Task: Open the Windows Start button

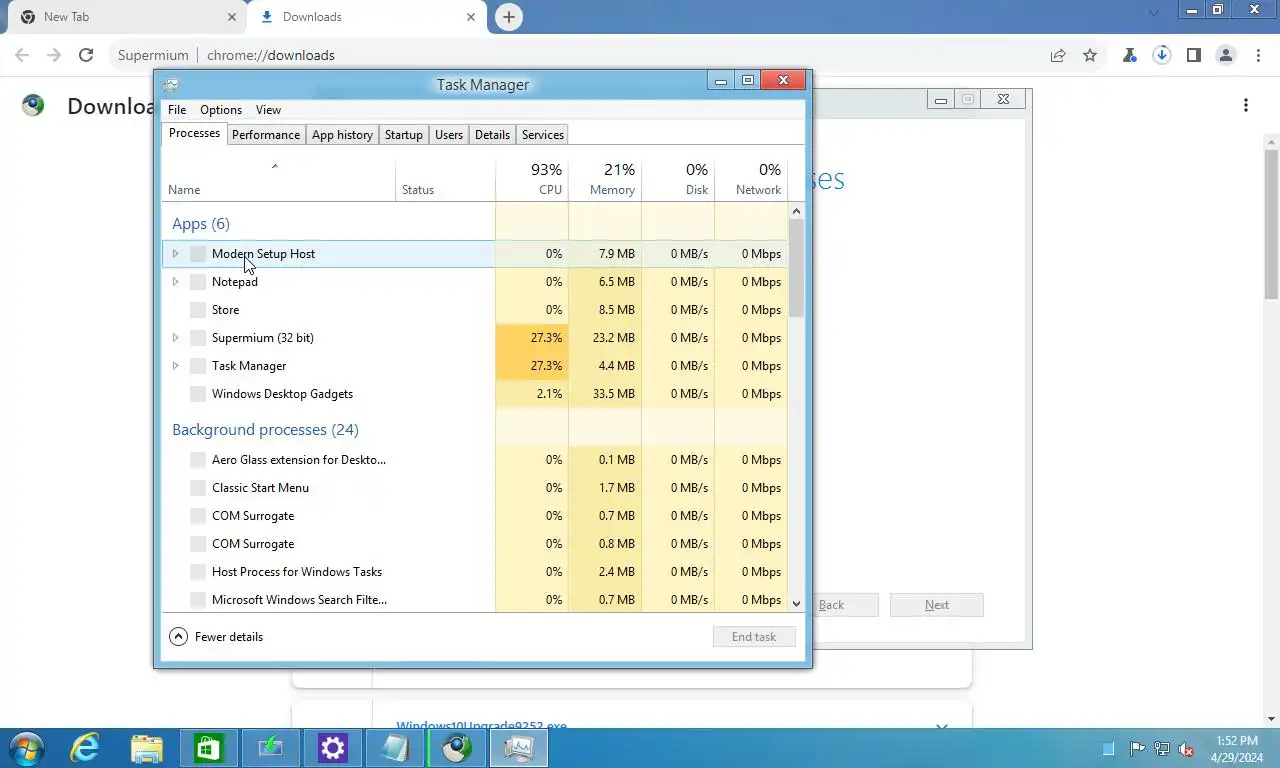Action: 27,748
